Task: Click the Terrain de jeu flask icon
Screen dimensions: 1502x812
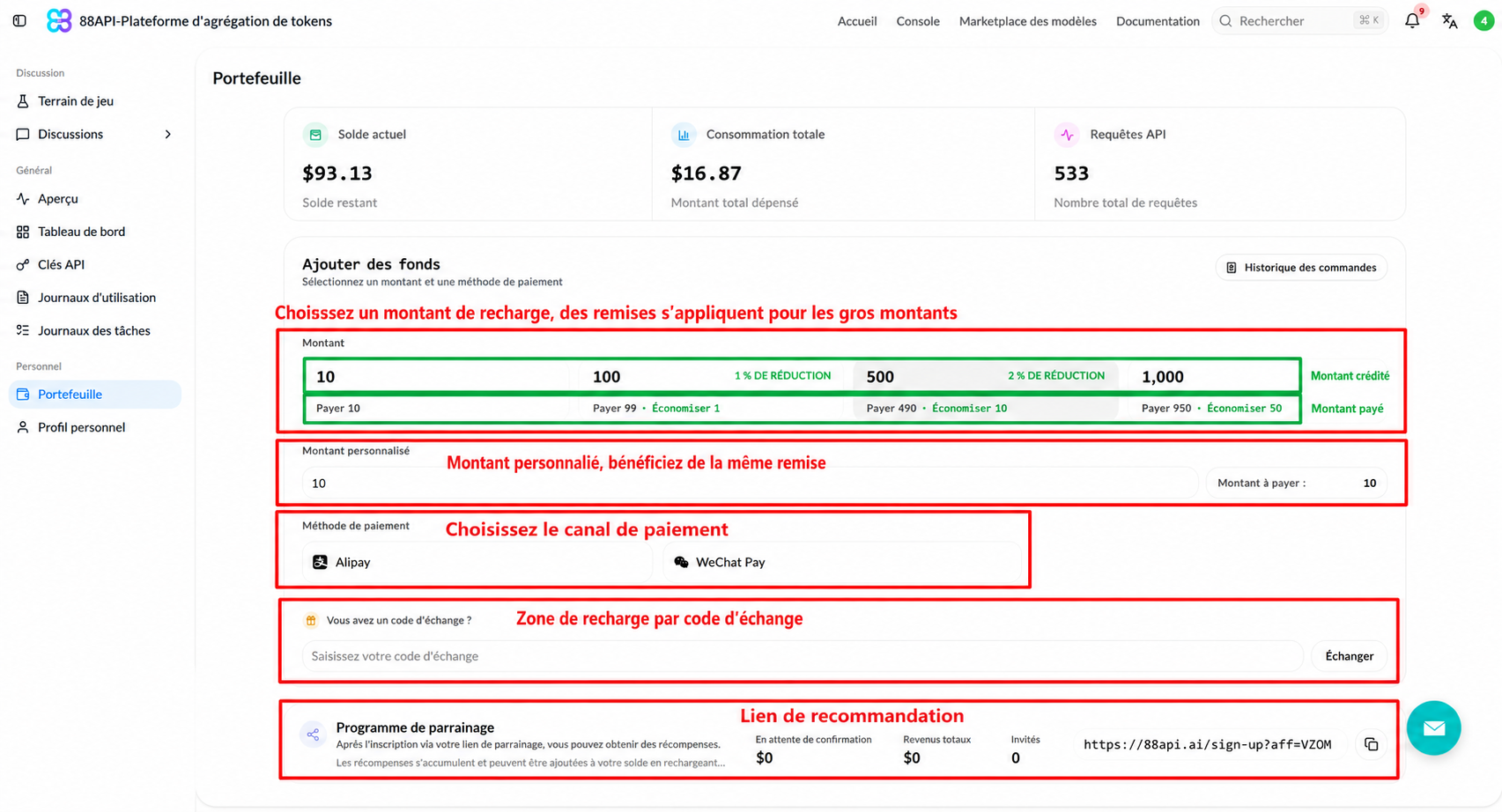Action: click(23, 101)
